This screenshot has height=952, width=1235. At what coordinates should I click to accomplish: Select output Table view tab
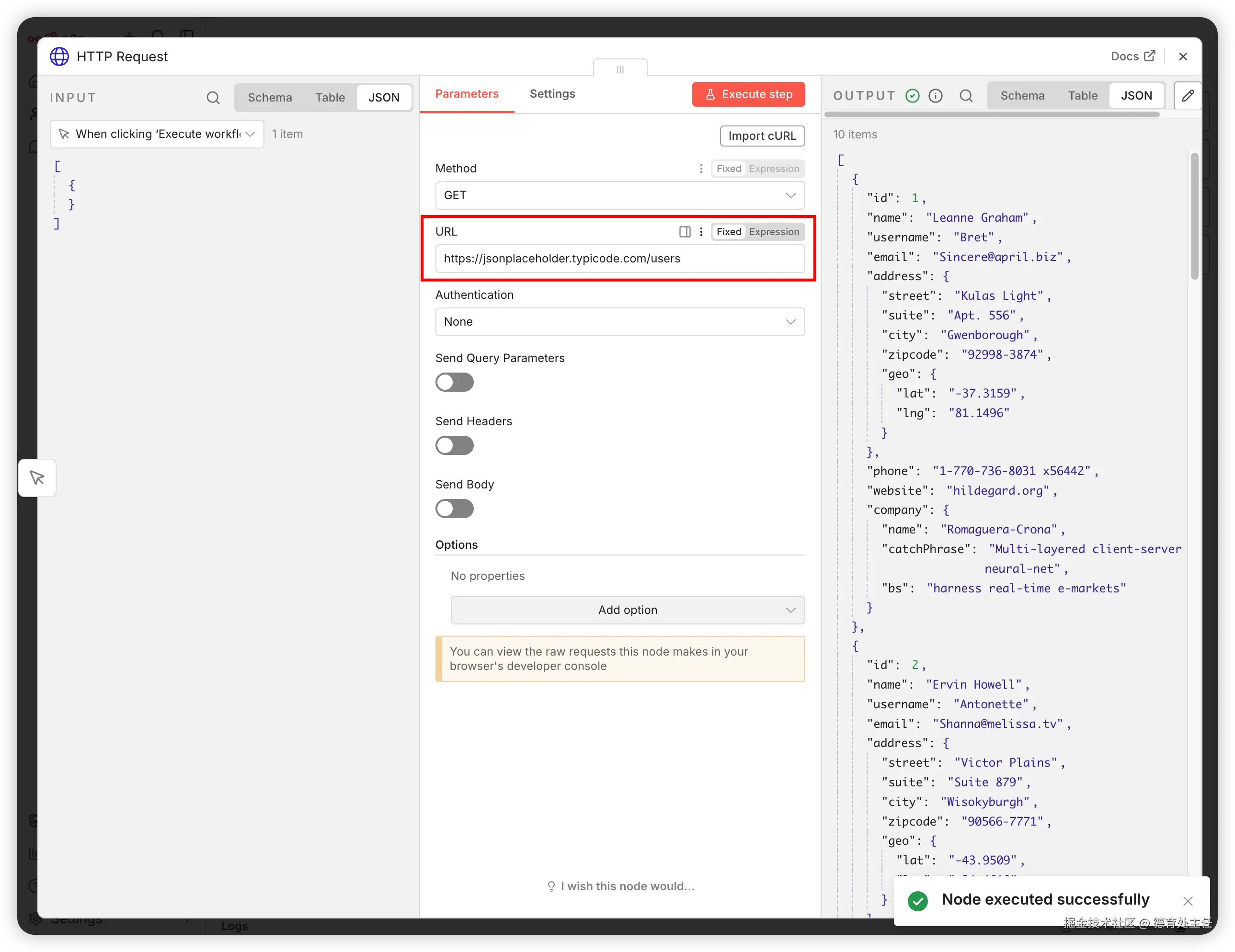tap(1082, 96)
